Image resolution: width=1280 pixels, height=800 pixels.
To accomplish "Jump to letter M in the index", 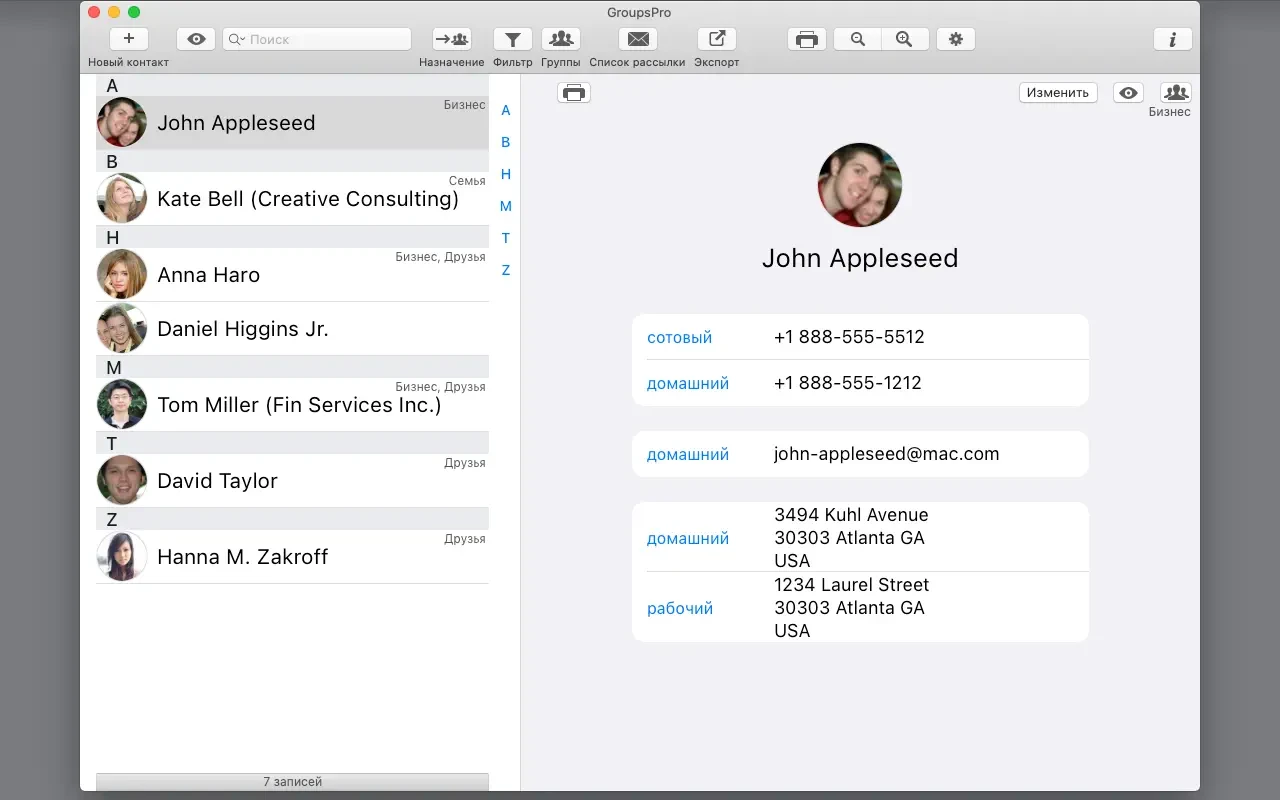I will coord(505,206).
